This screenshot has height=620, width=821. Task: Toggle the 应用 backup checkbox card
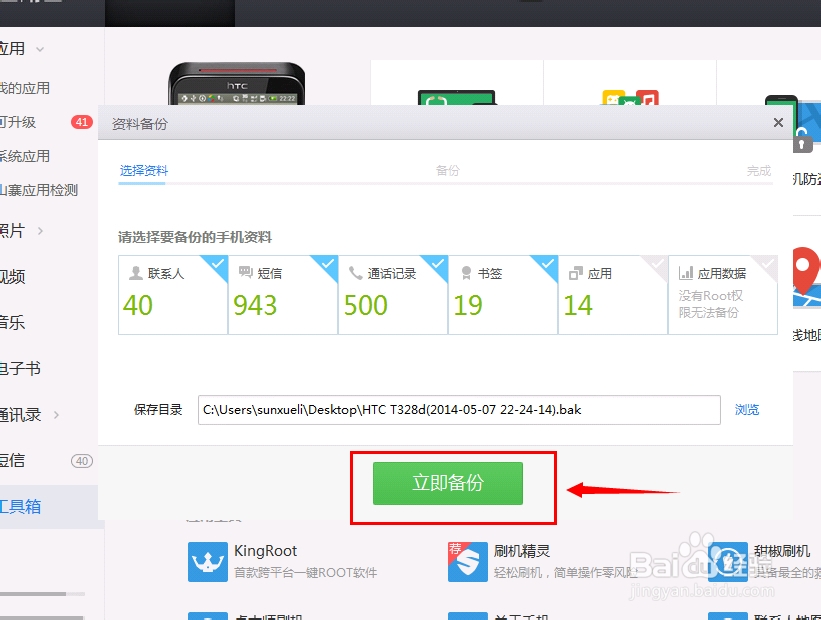(613, 295)
